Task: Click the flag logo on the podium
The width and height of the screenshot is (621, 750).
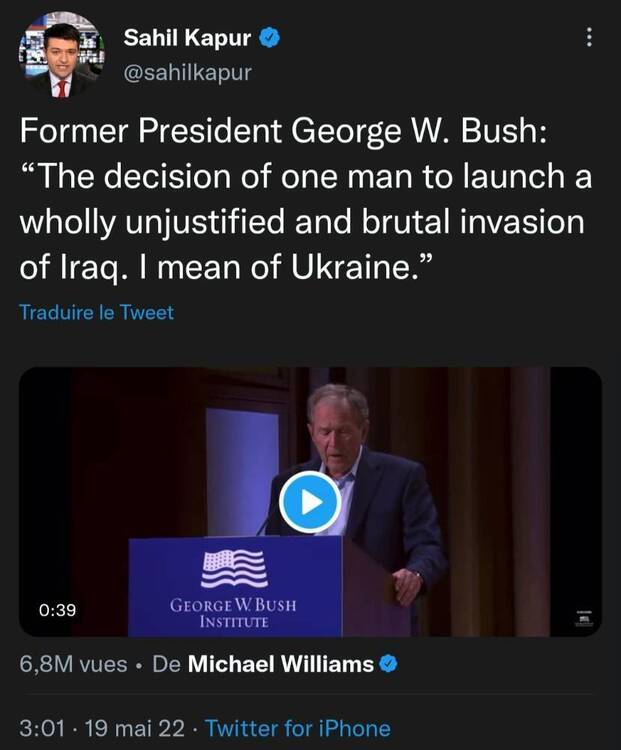Action: tap(234, 568)
